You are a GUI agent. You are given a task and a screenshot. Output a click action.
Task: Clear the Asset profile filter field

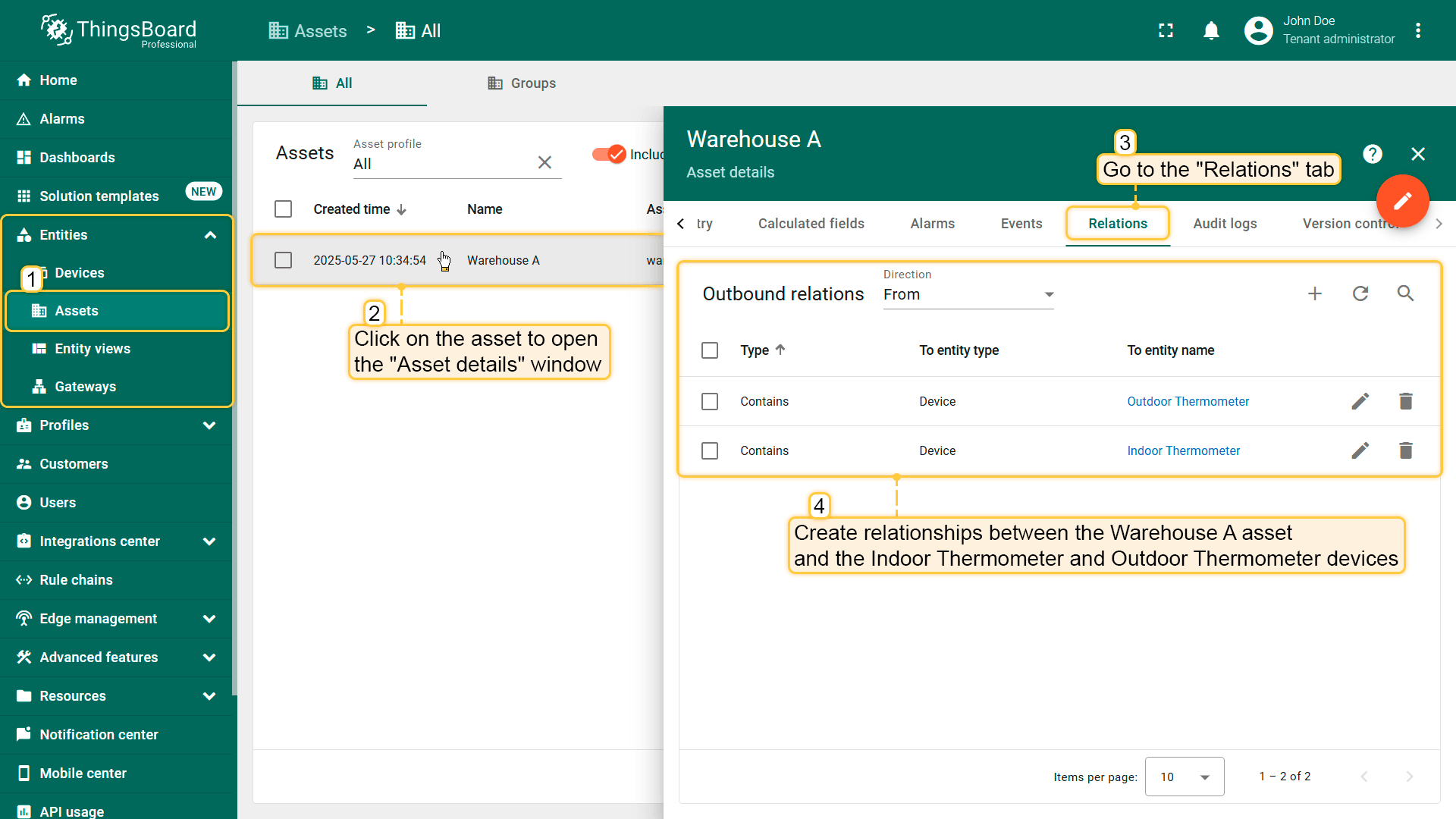point(544,163)
